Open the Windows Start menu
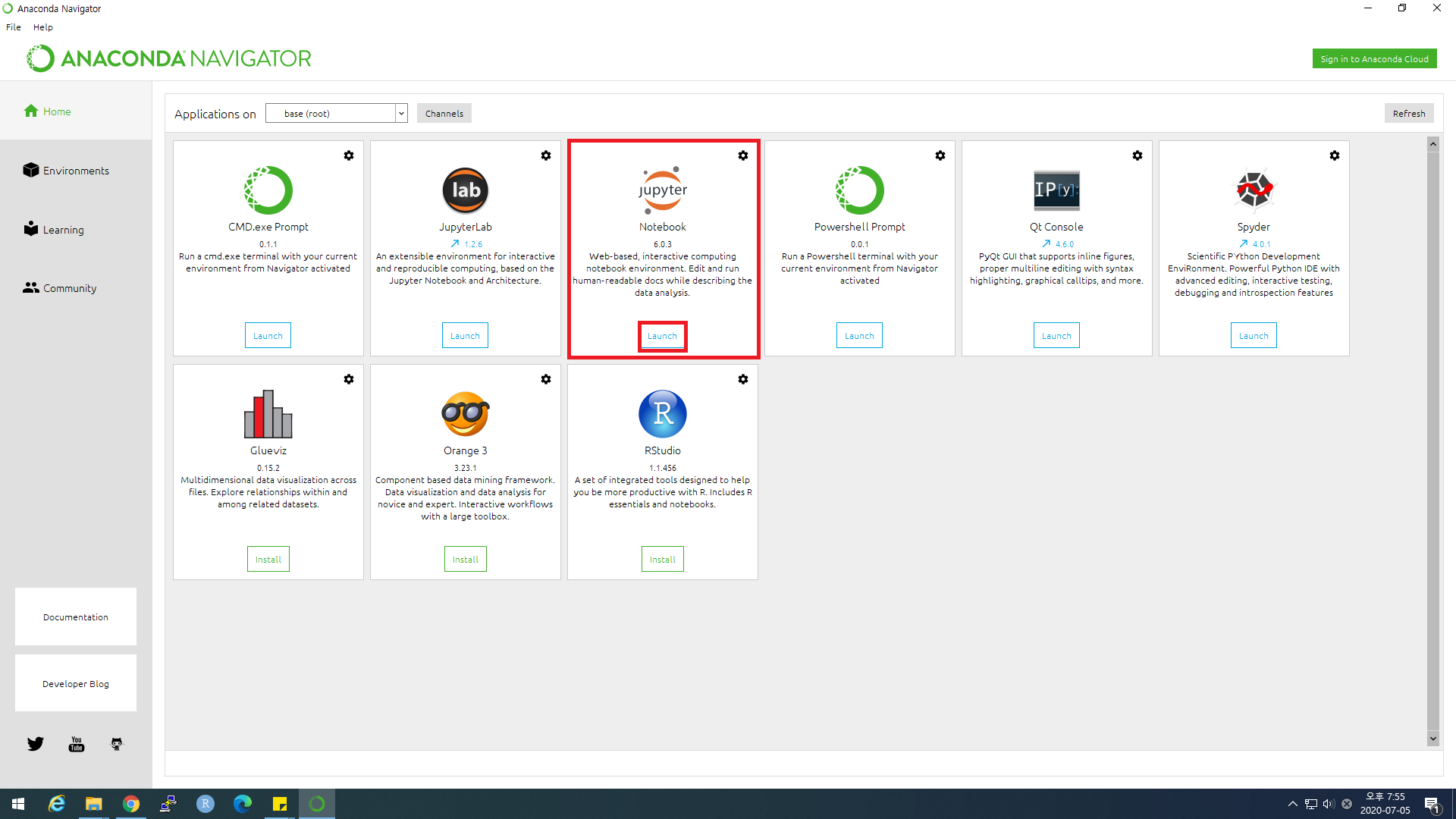 coord(18,804)
